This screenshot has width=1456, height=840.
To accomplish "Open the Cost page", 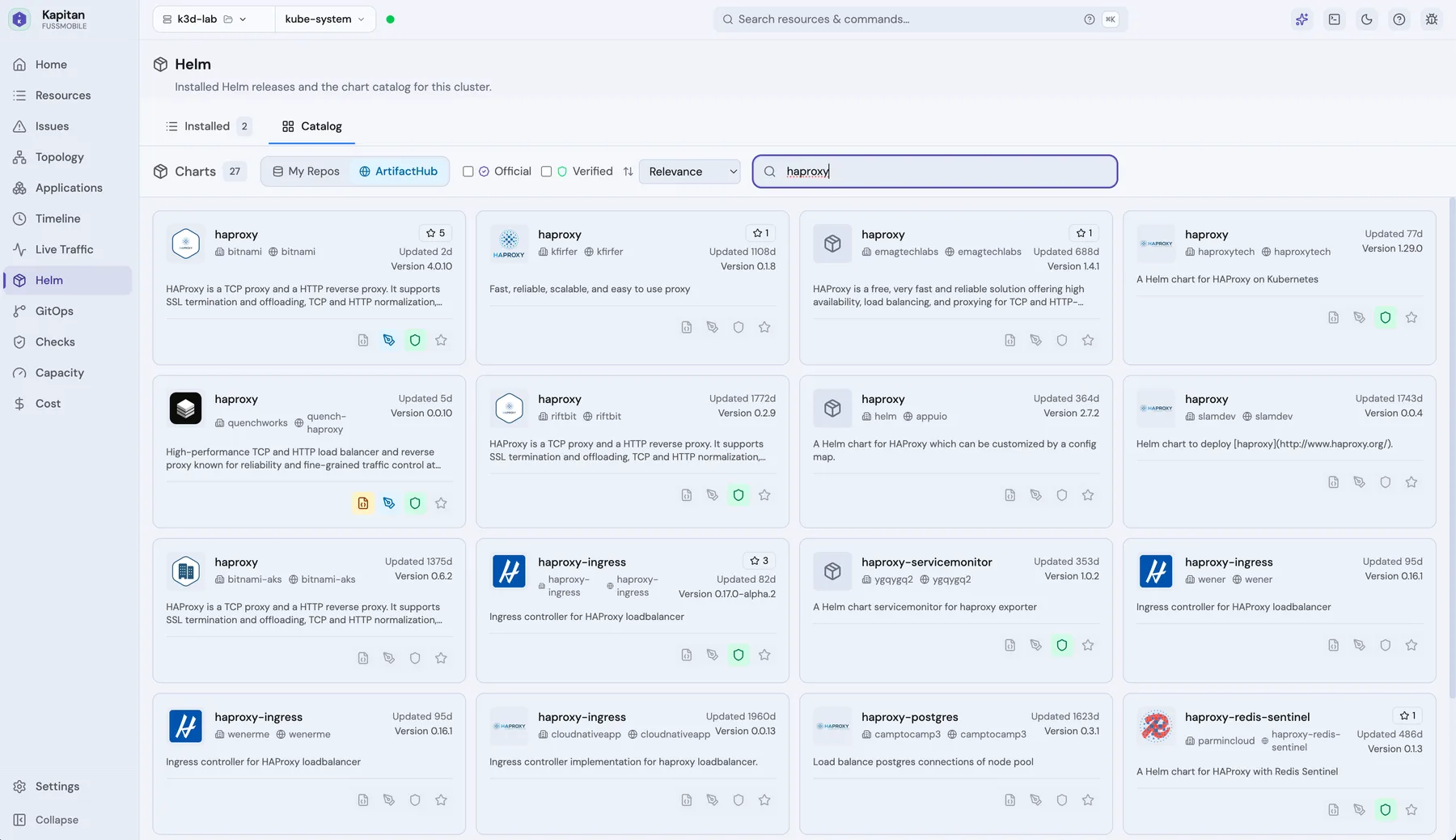I will click(68, 403).
